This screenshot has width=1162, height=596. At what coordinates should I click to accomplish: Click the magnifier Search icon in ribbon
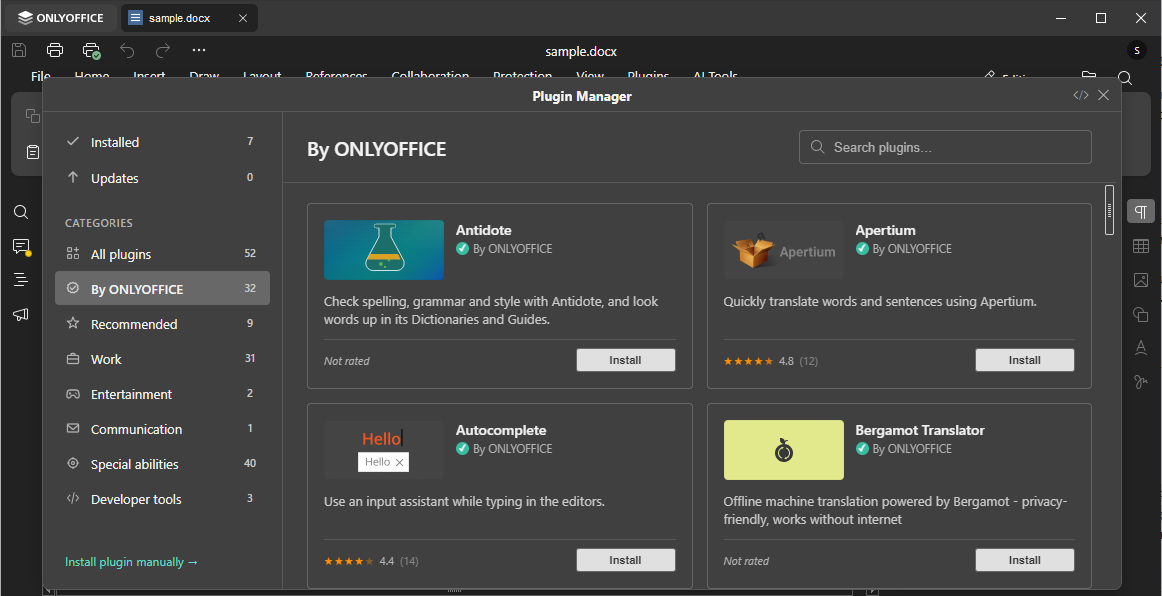click(1125, 77)
